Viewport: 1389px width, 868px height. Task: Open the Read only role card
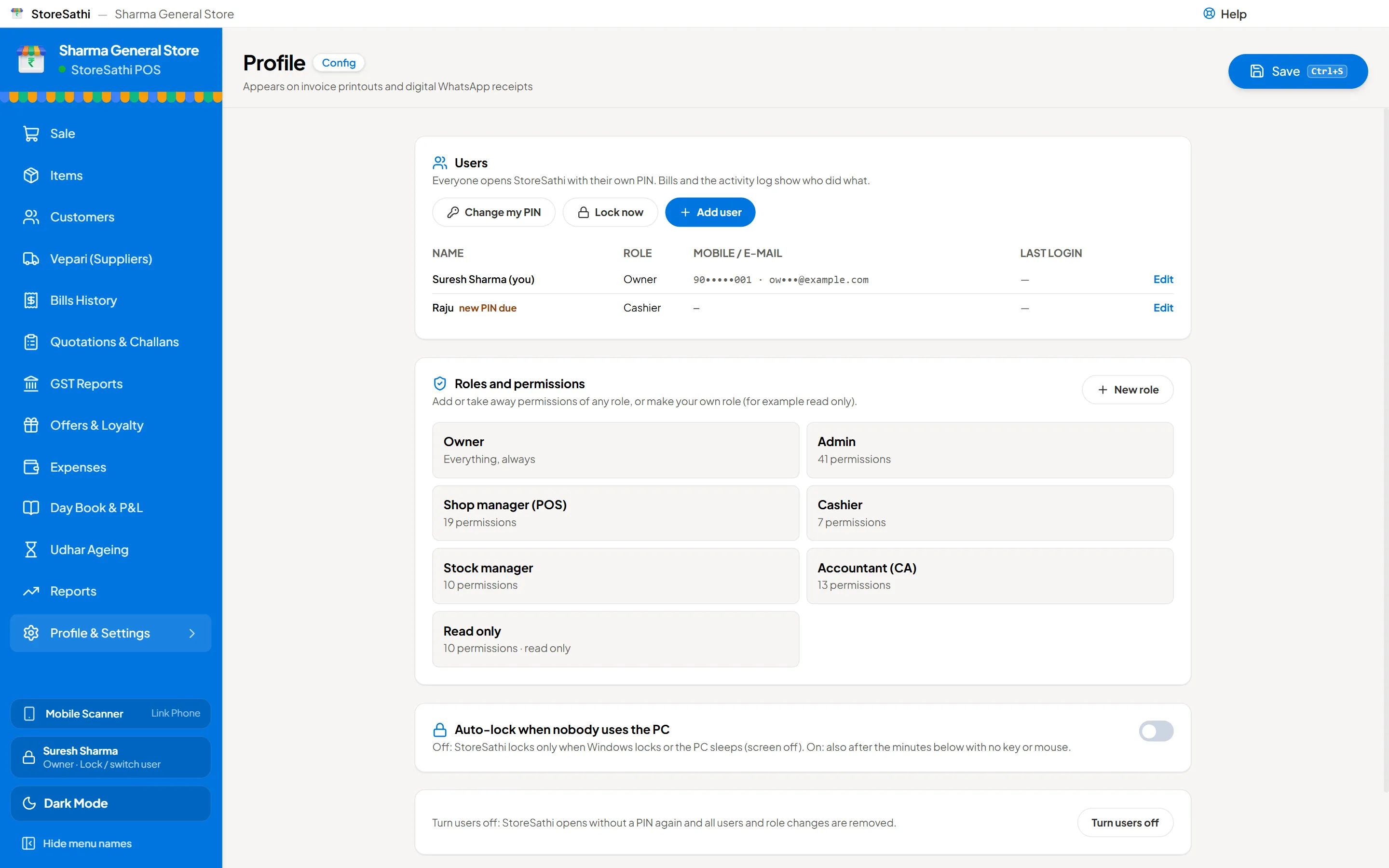pos(615,639)
